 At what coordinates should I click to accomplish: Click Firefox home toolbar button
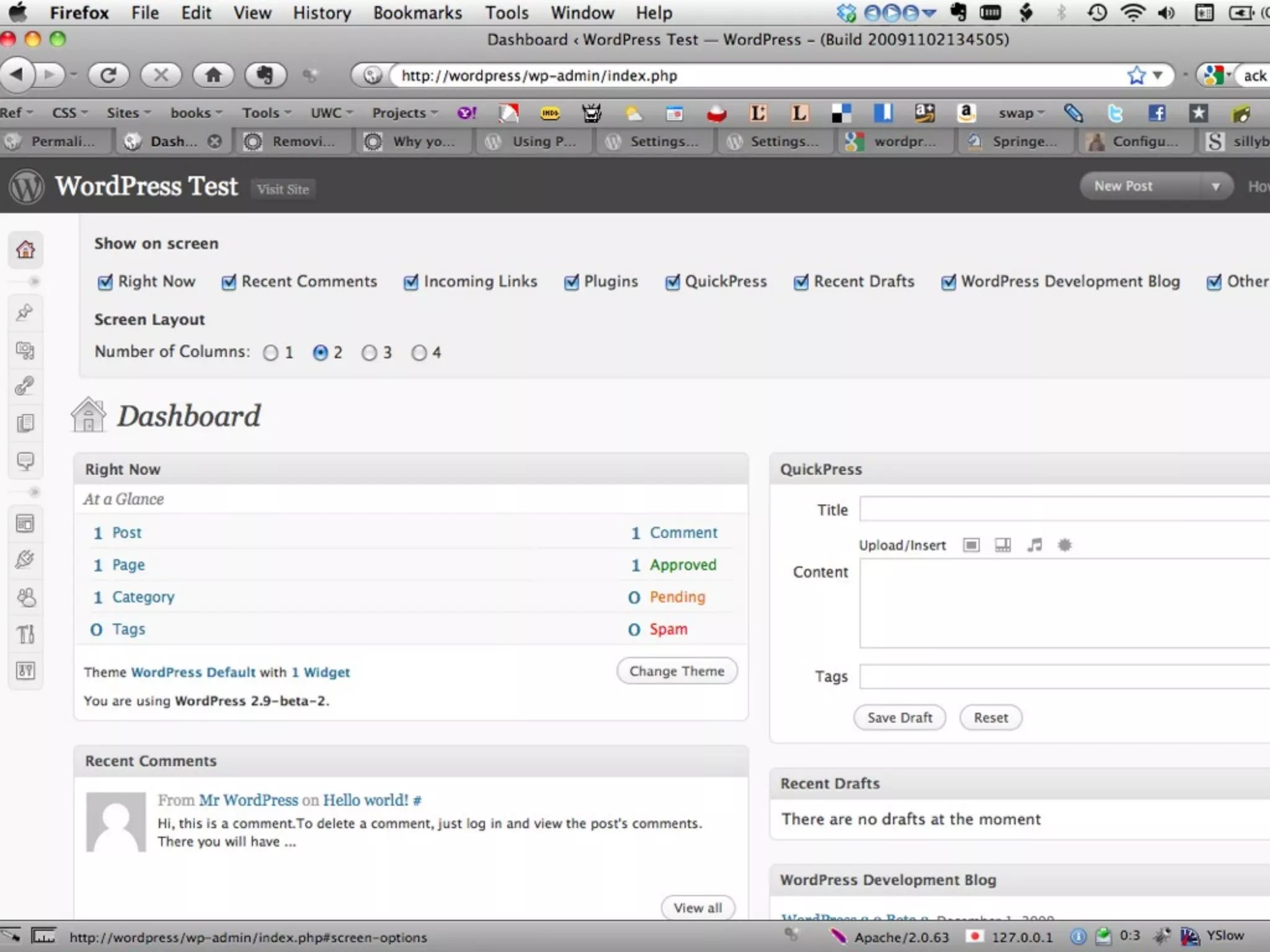click(213, 76)
